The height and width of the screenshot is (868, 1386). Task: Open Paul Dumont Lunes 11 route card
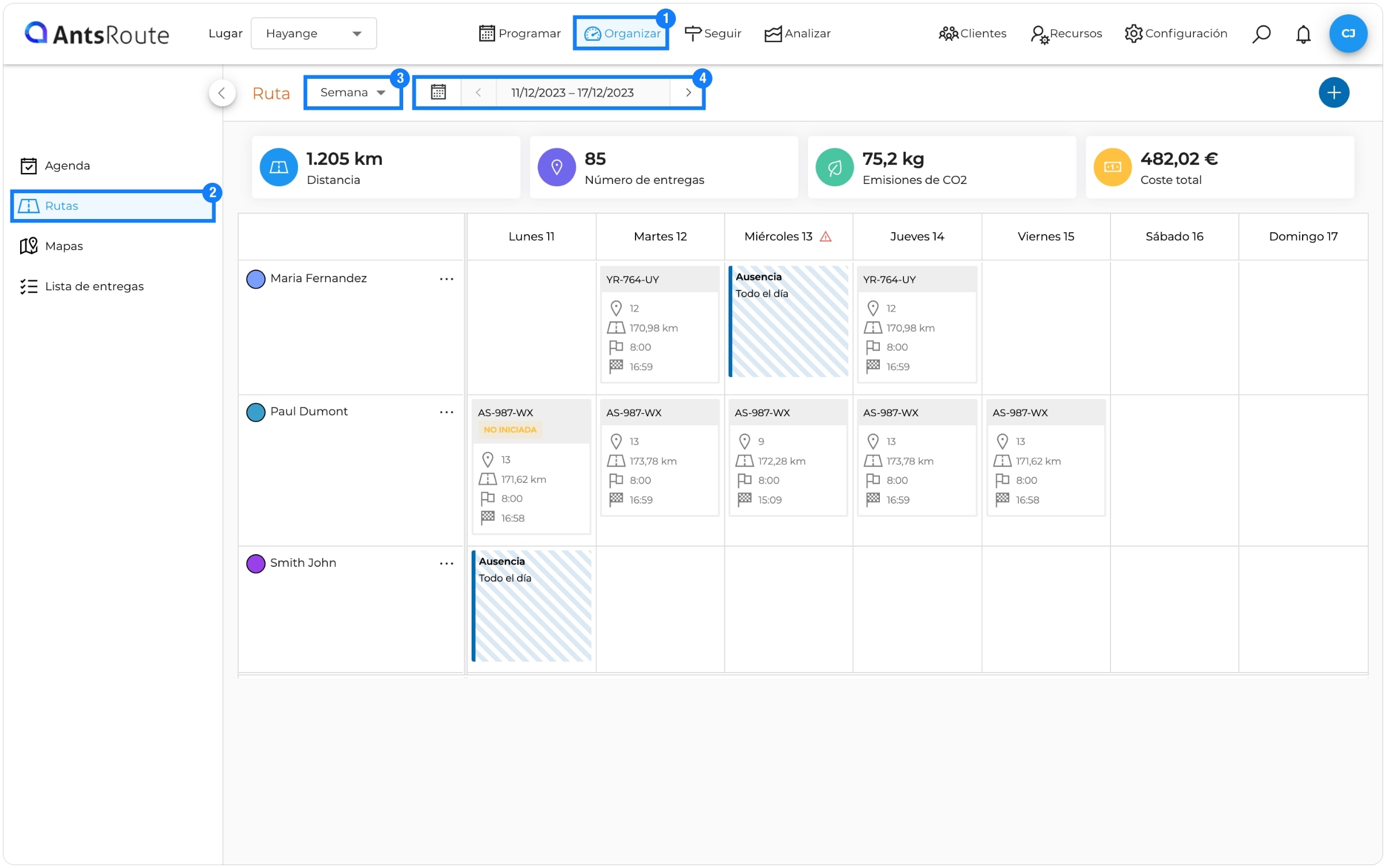[x=531, y=467]
